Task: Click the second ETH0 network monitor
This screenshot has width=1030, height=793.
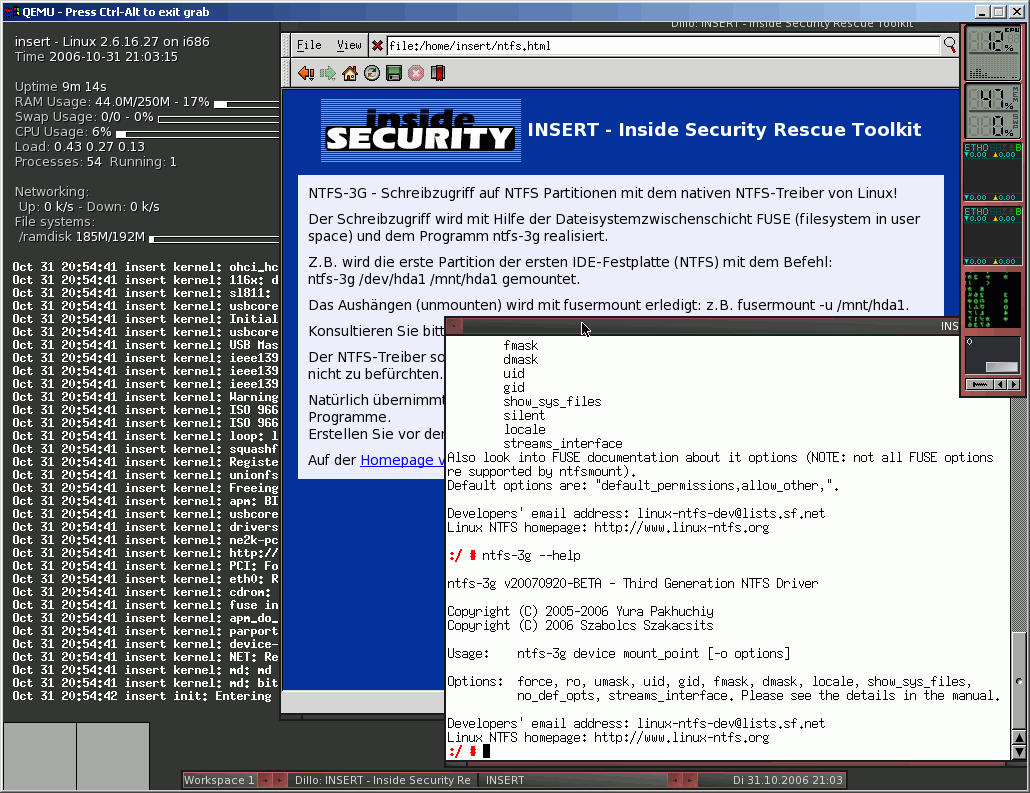Action: click(993, 236)
